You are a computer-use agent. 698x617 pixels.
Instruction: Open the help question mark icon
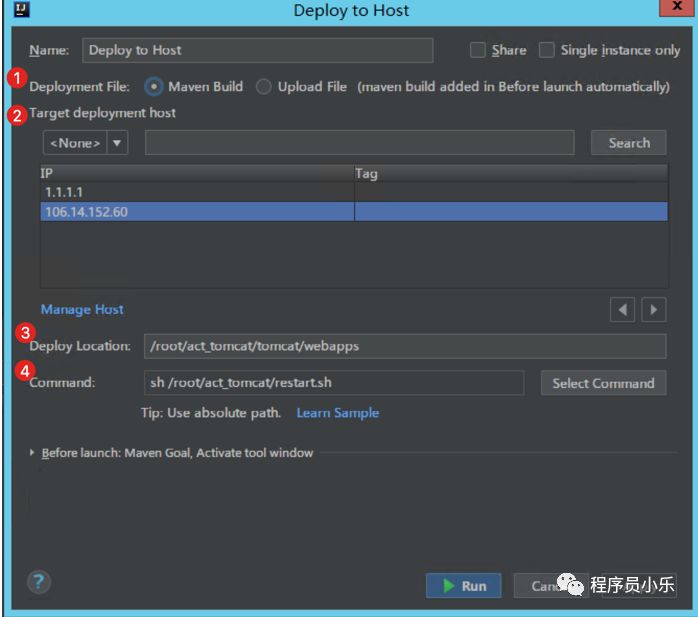pyautogui.click(x=39, y=582)
